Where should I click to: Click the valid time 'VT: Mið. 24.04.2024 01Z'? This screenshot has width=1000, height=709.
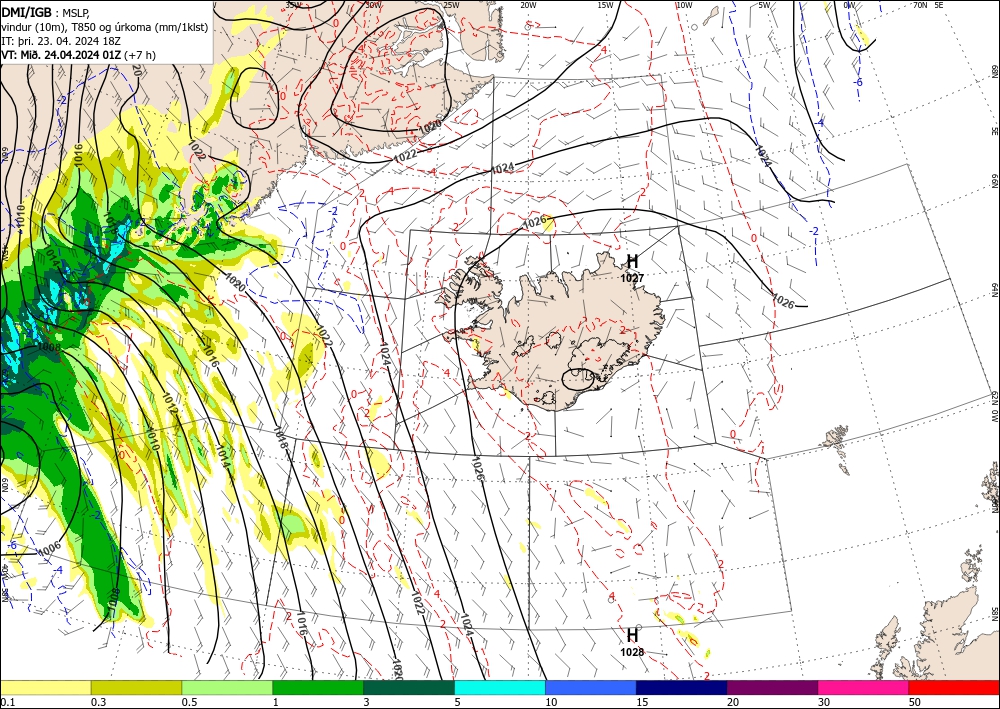pyautogui.click(x=61, y=55)
